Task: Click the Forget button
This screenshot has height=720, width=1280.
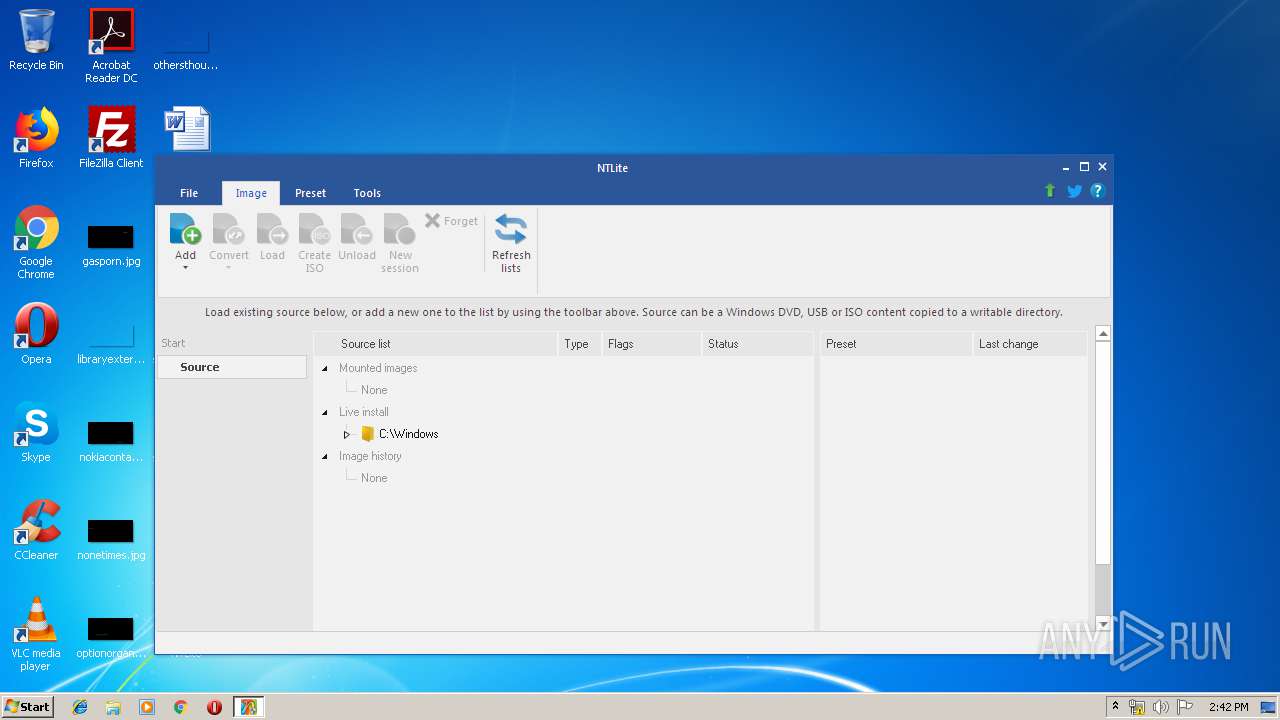Action: 451,221
